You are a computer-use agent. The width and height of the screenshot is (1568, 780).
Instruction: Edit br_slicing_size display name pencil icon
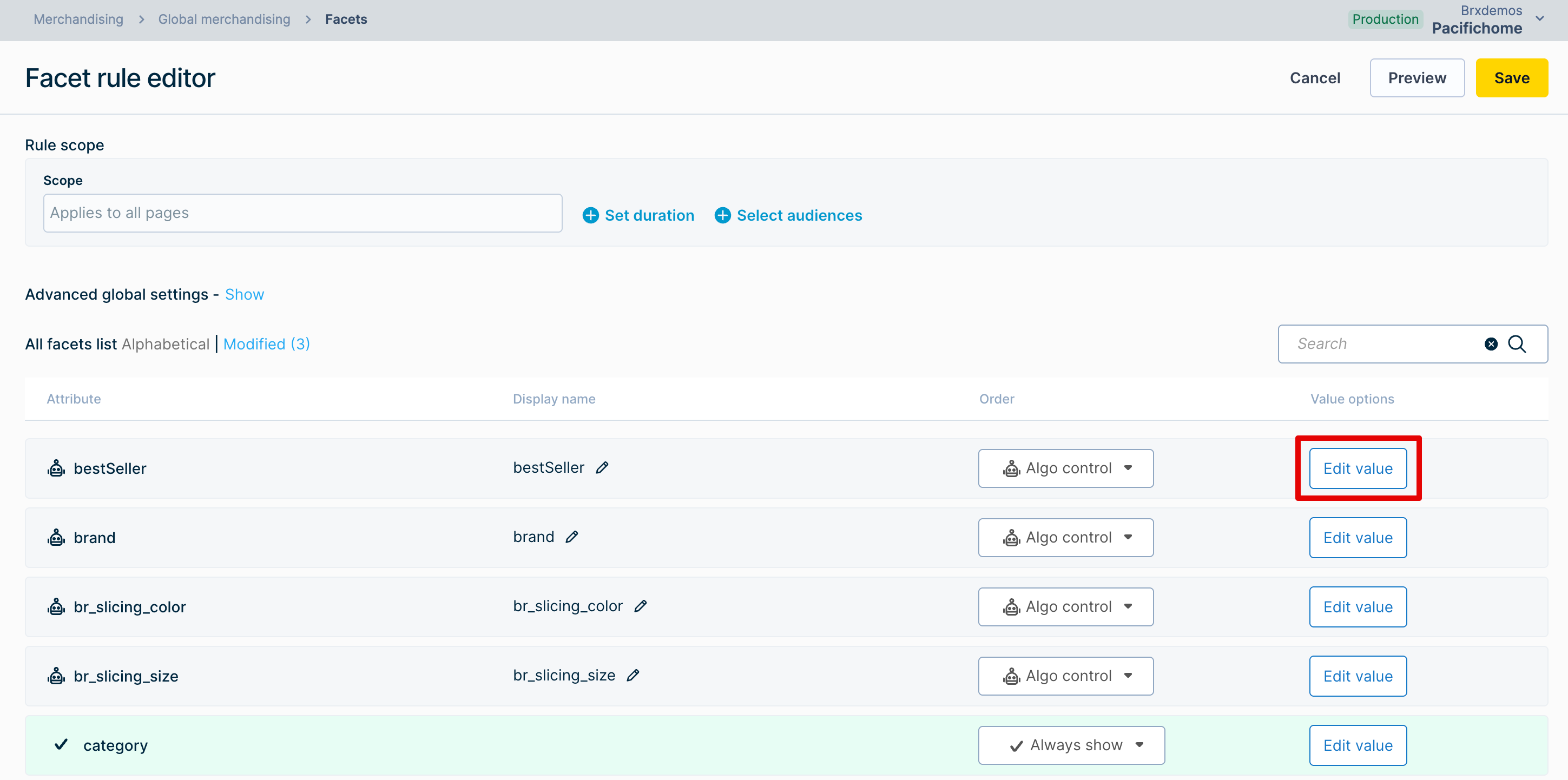tap(633, 676)
